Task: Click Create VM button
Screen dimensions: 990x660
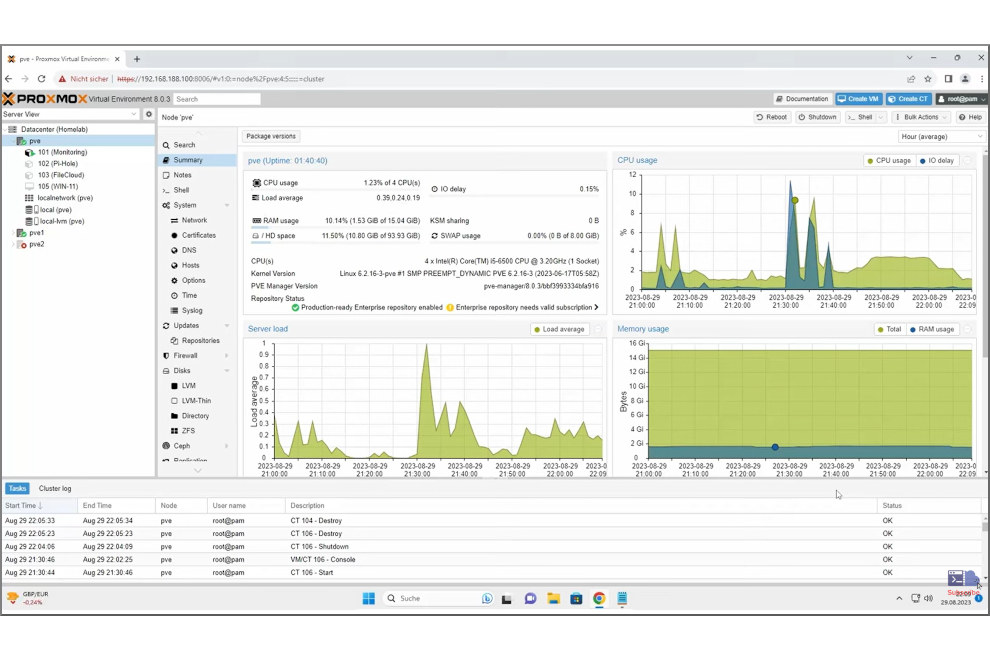Action: point(859,99)
